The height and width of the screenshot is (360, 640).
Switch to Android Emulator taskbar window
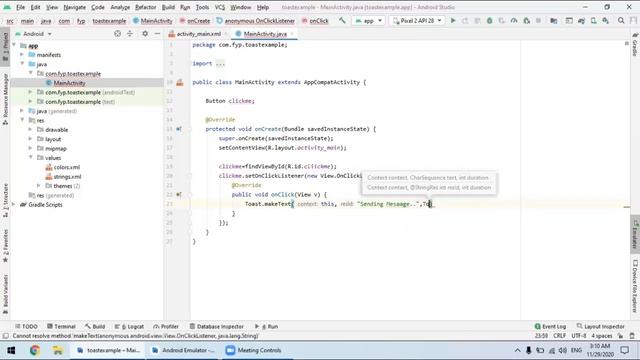coord(182,350)
